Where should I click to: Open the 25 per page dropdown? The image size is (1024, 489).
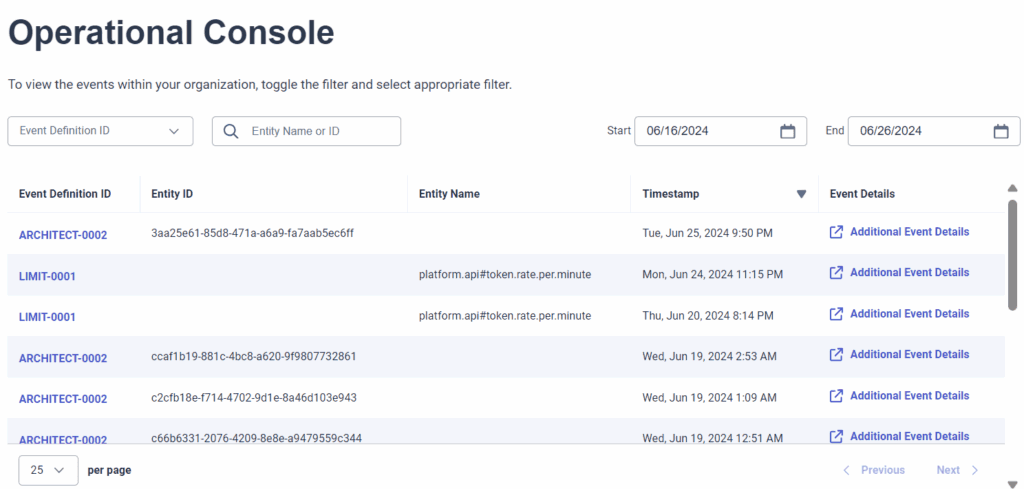[x=48, y=470]
